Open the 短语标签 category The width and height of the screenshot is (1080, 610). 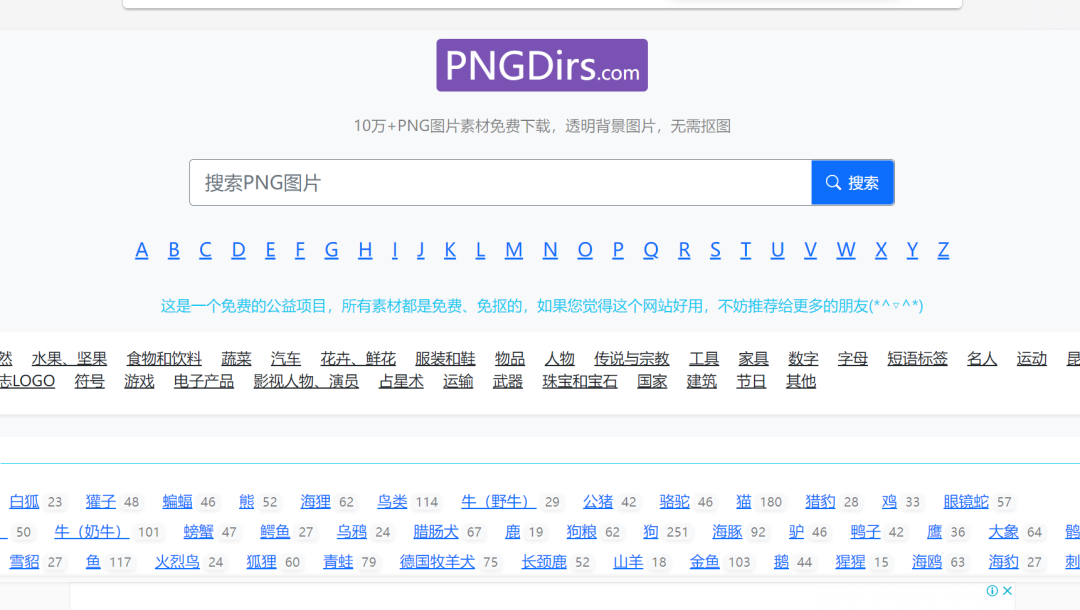coord(917,359)
